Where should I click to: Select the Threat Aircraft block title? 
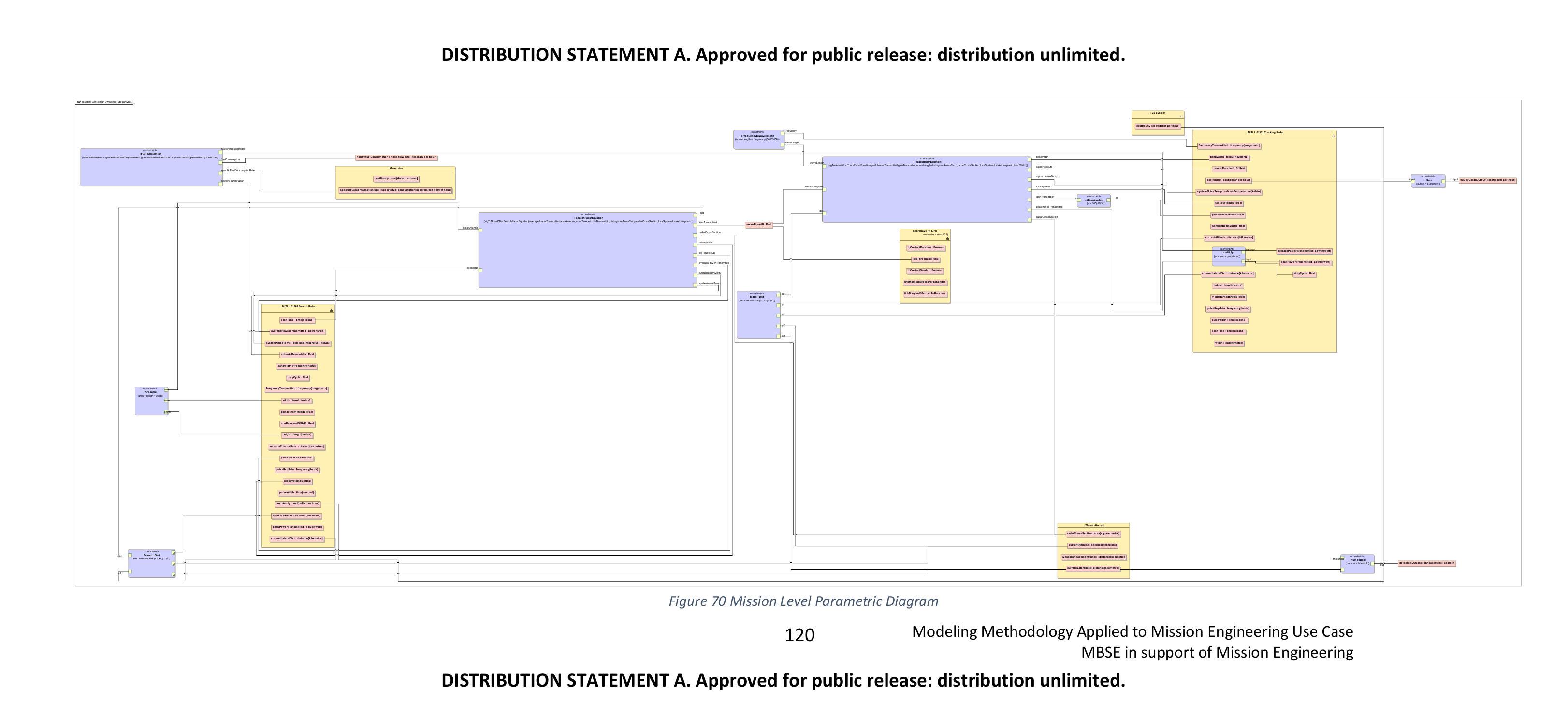(x=1093, y=525)
